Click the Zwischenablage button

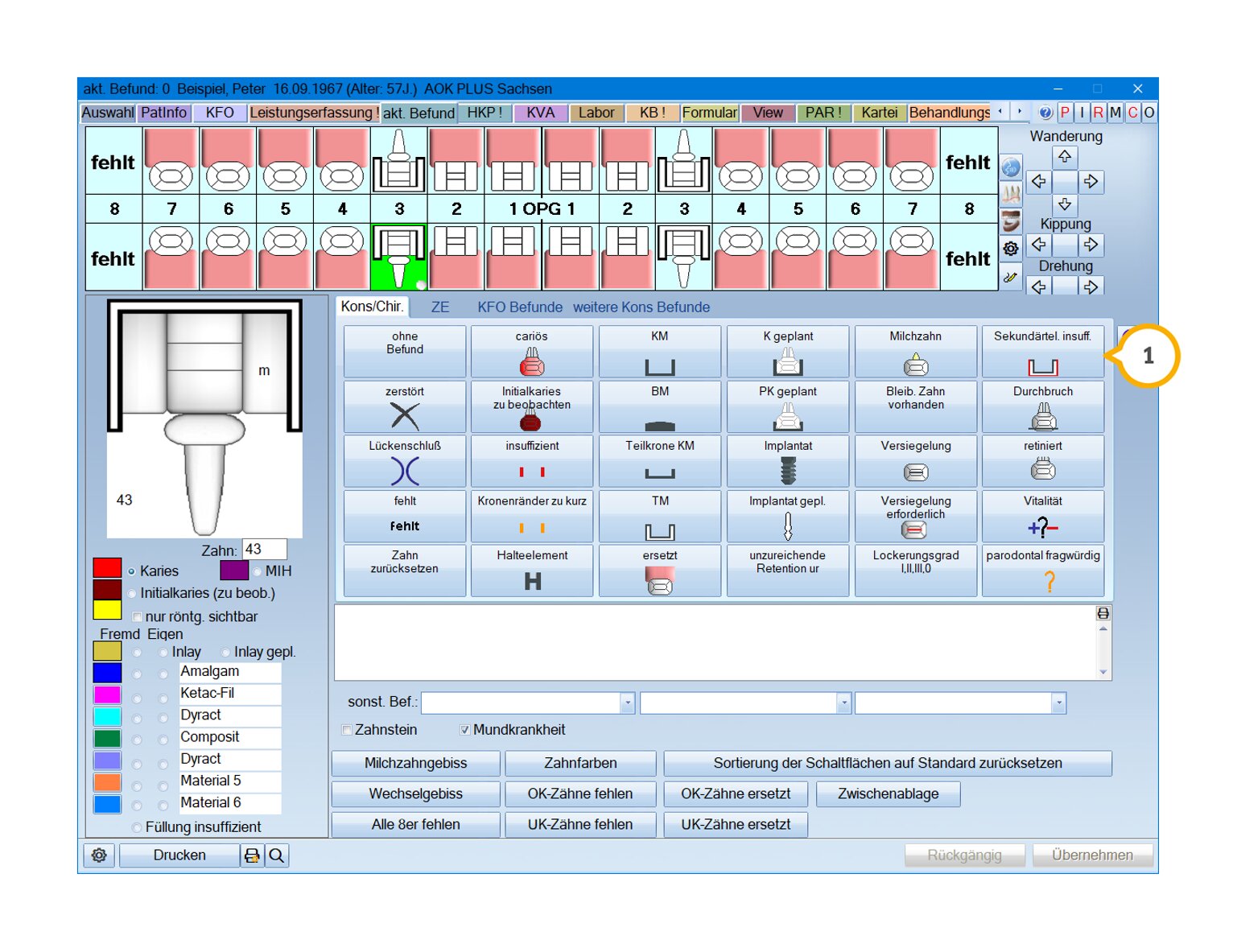point(888,794)
